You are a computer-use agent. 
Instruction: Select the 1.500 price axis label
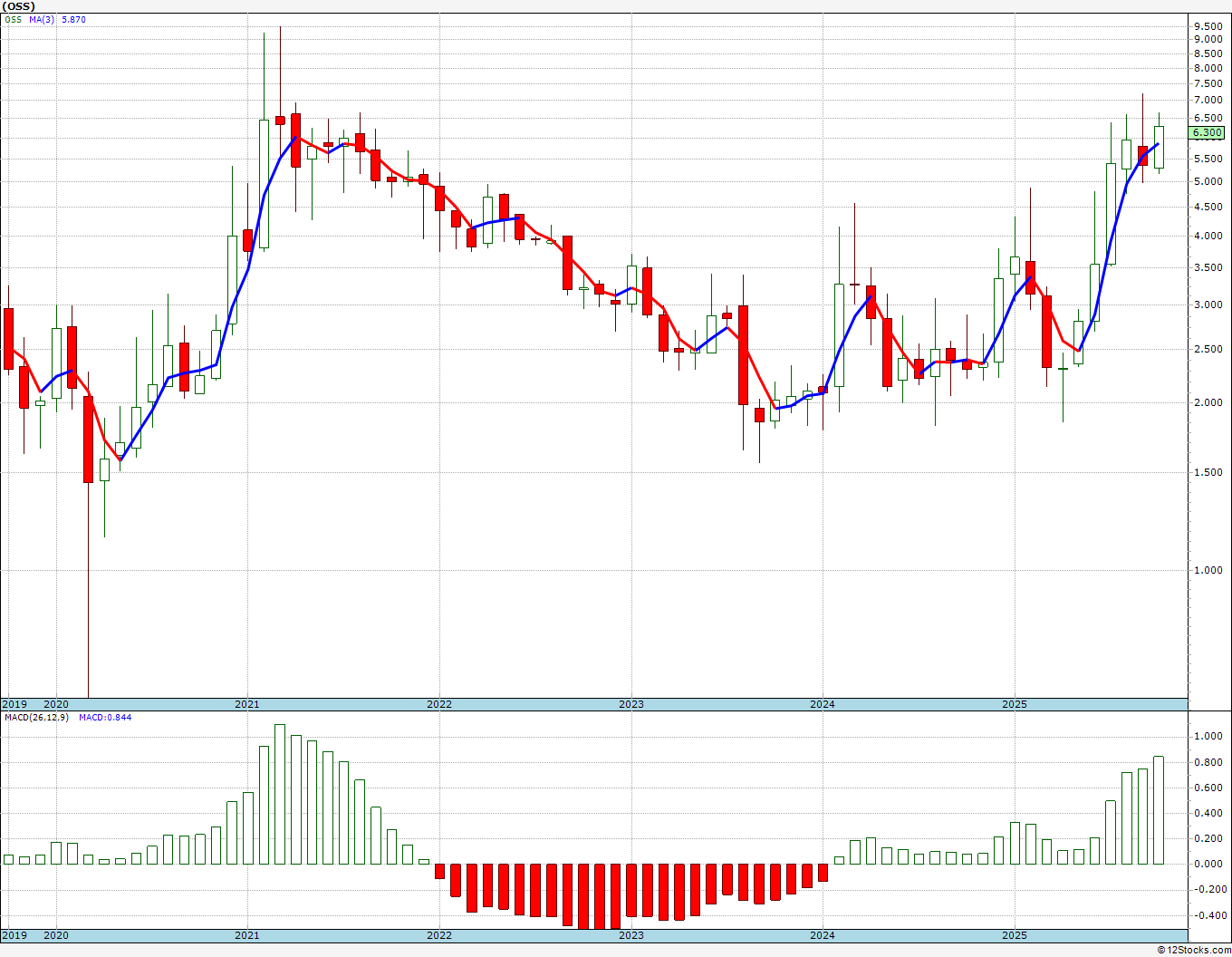point(1208,472)
